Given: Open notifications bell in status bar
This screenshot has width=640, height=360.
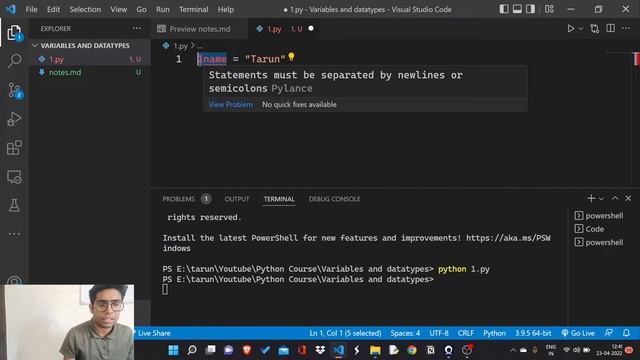Looking at the screenshot, I should click(626, 333).
